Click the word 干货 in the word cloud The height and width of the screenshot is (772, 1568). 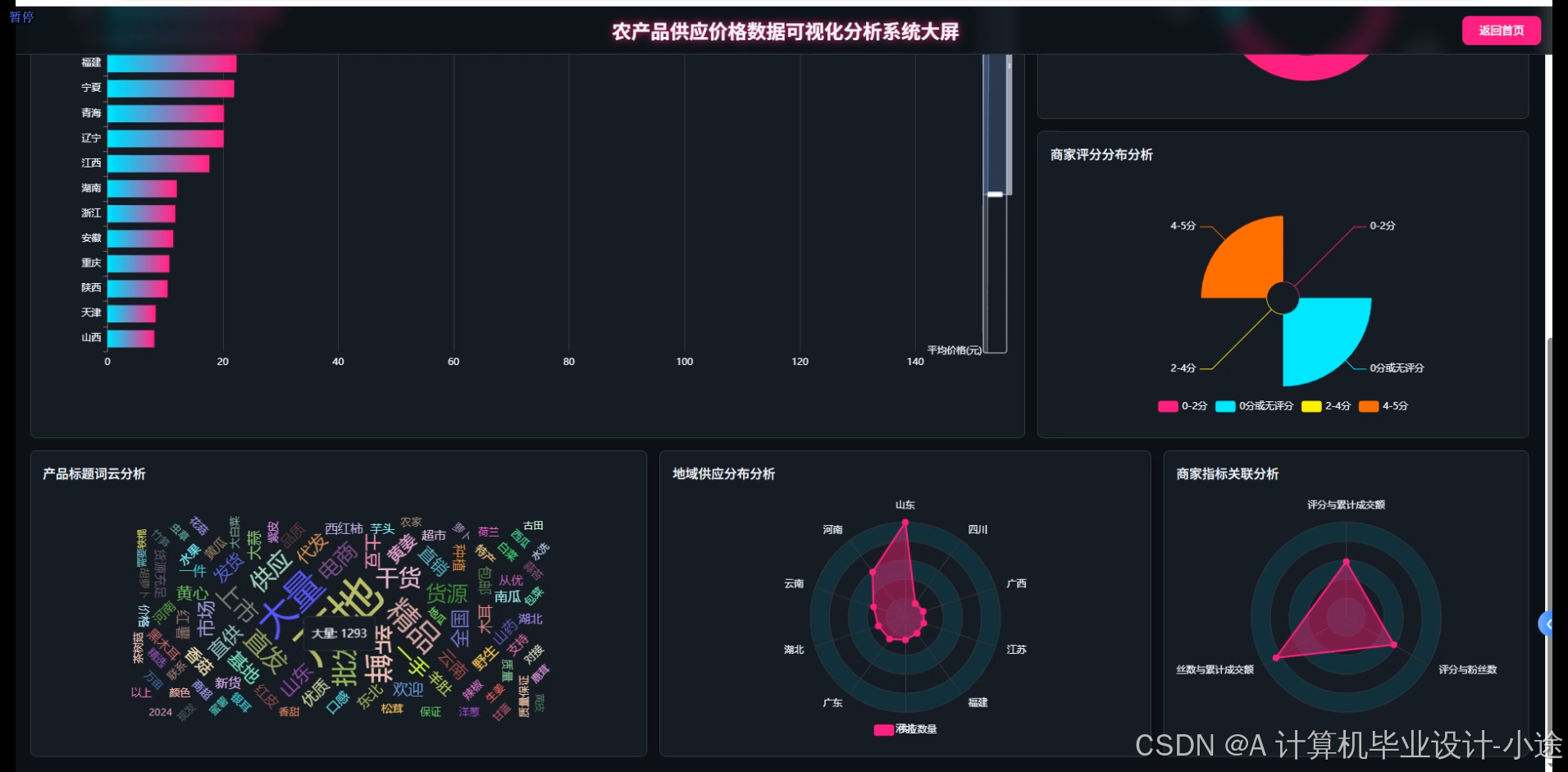[399, 578]
